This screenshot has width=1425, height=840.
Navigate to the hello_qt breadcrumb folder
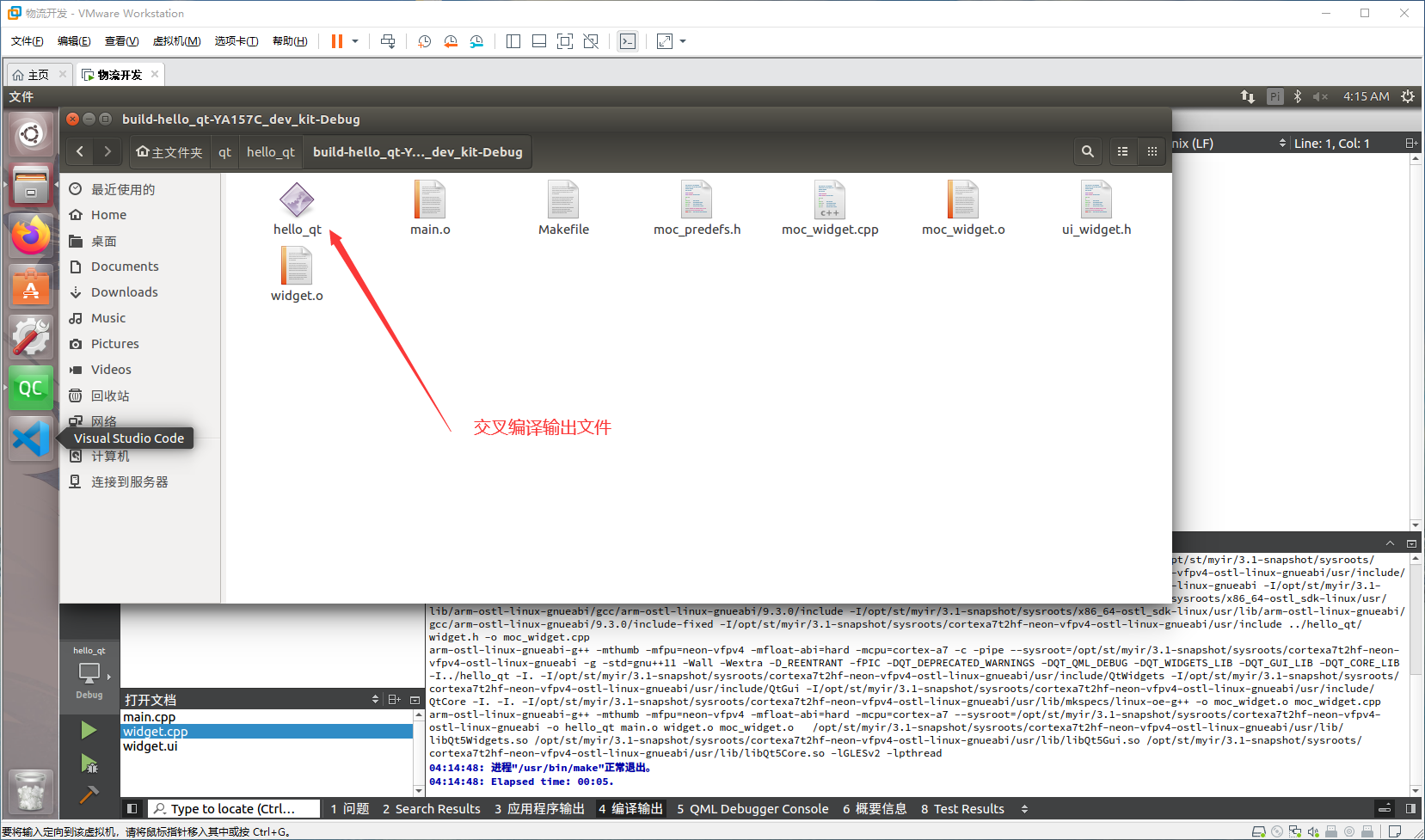coord(271,152)
